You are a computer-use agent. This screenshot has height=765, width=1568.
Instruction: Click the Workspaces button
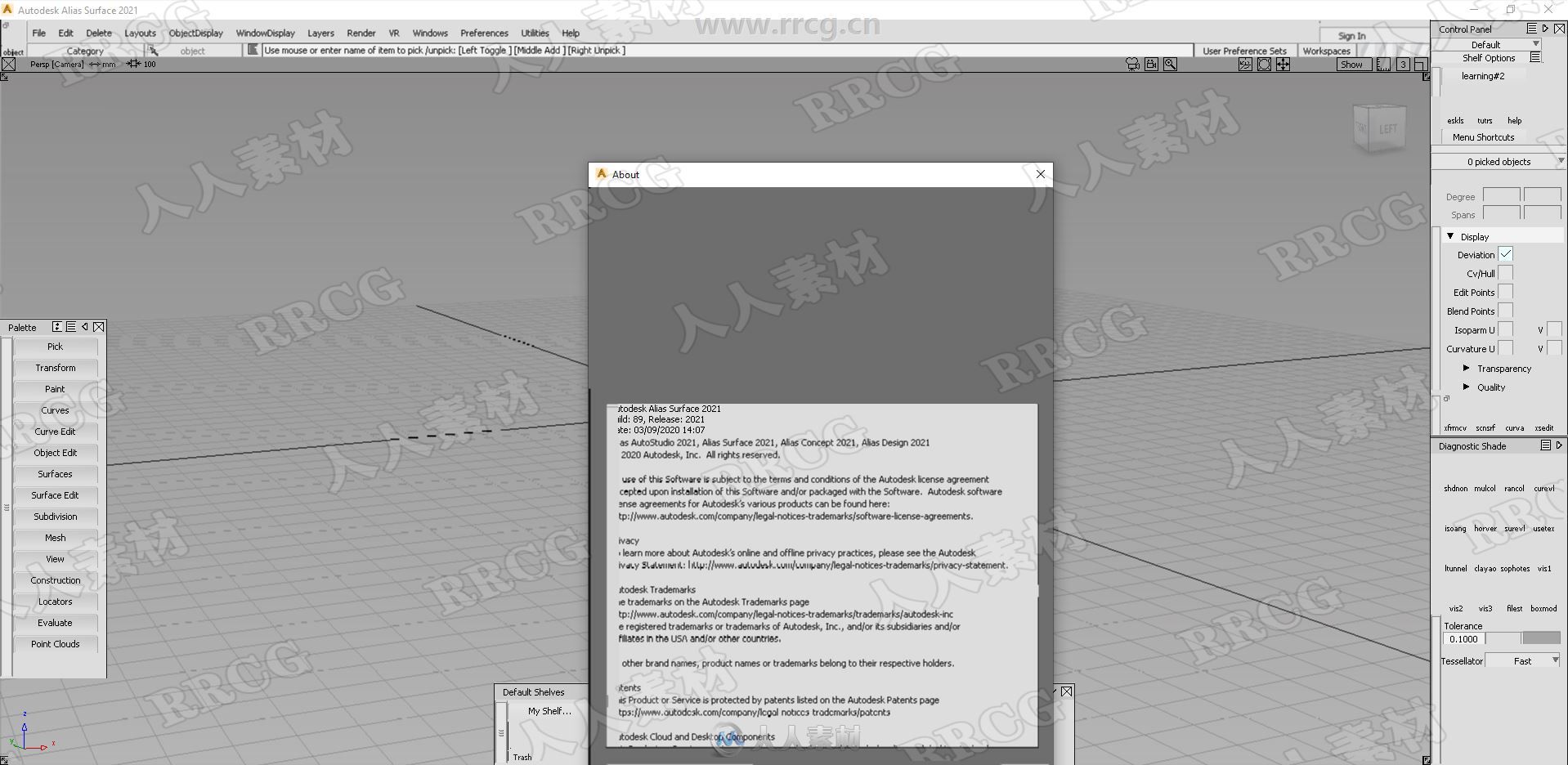tap(1326, 51)
